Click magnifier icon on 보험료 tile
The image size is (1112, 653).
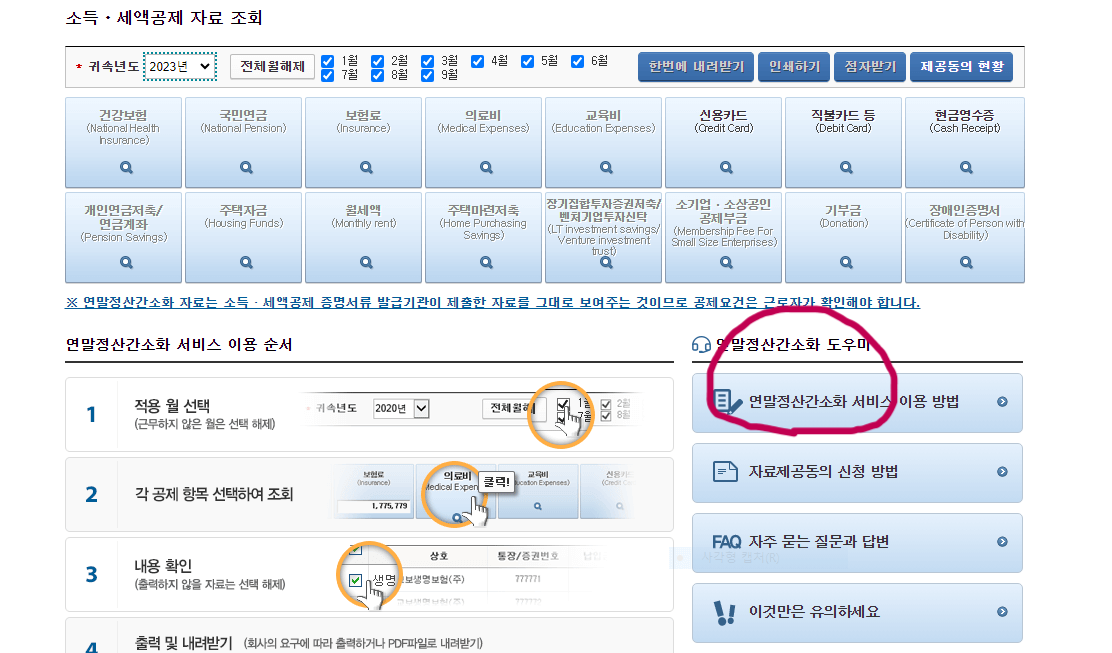click(x=366, y=167)
